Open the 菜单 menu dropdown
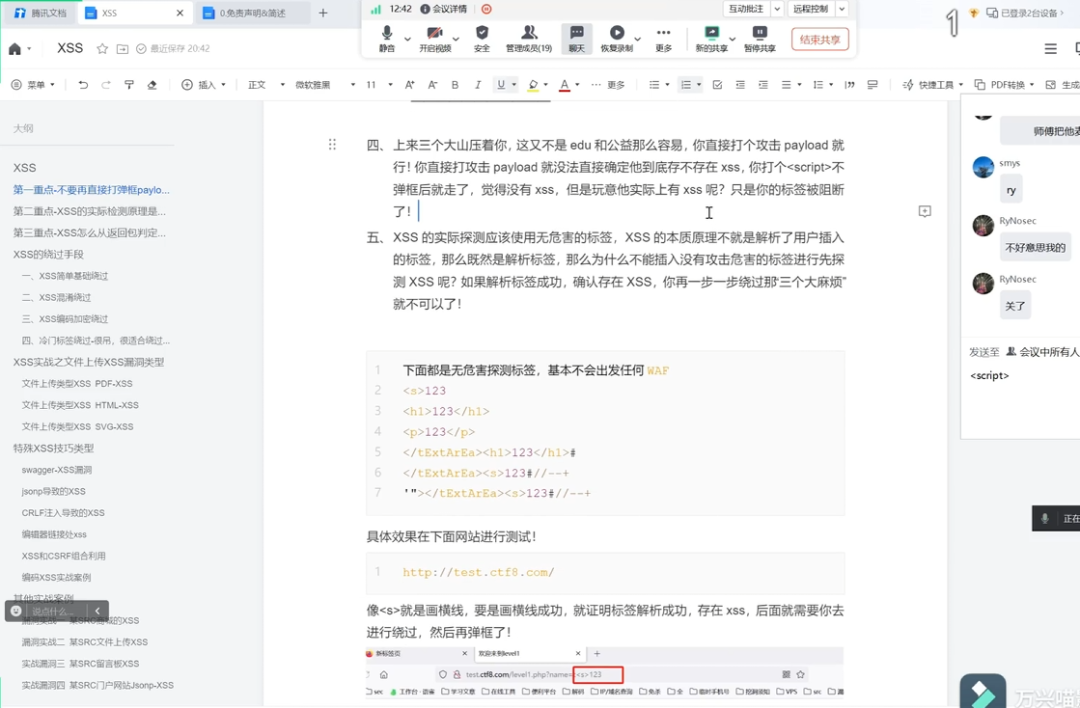 point(34,85)
